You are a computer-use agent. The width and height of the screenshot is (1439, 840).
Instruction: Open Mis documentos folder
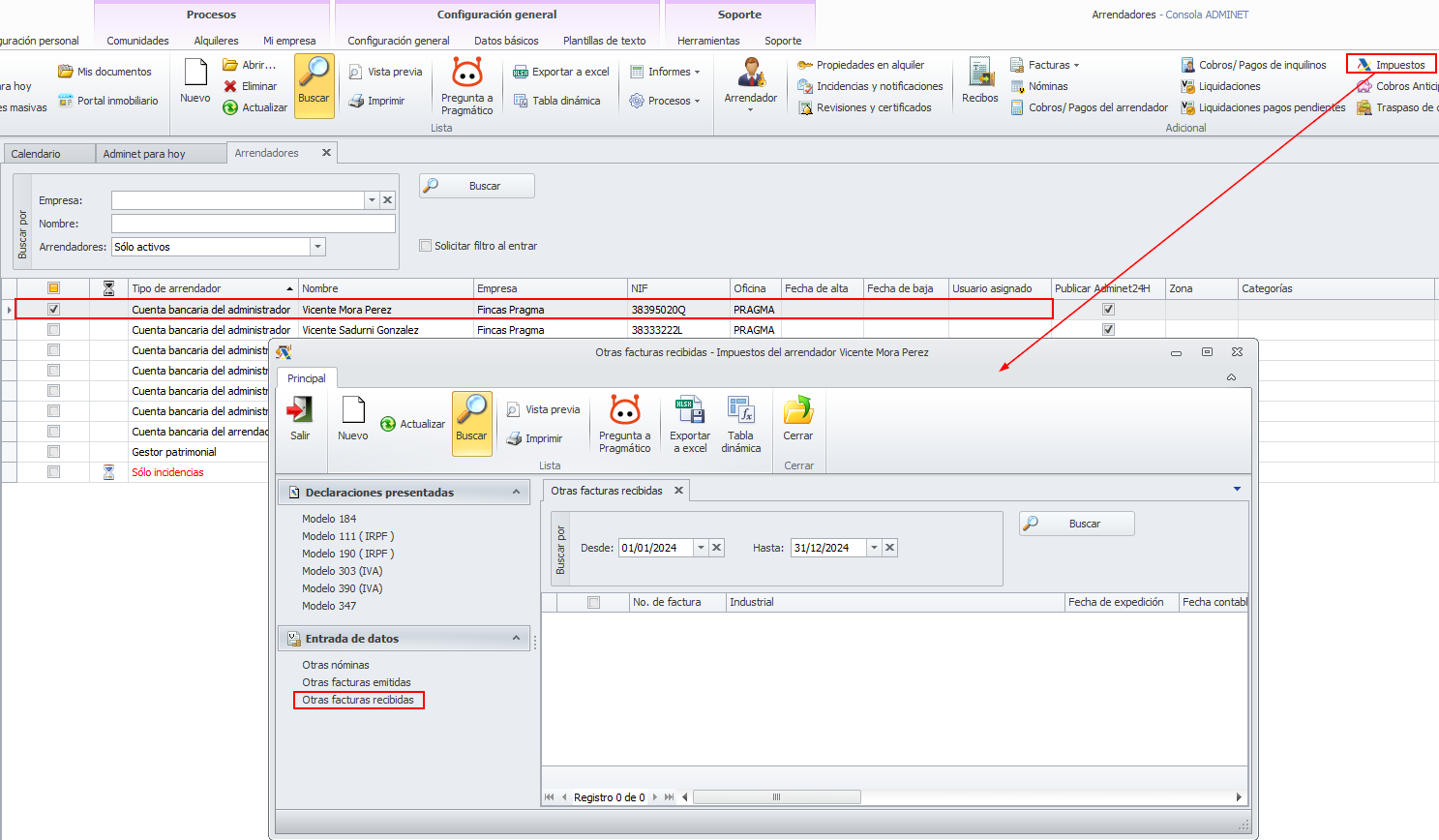(x=105, y=72)
